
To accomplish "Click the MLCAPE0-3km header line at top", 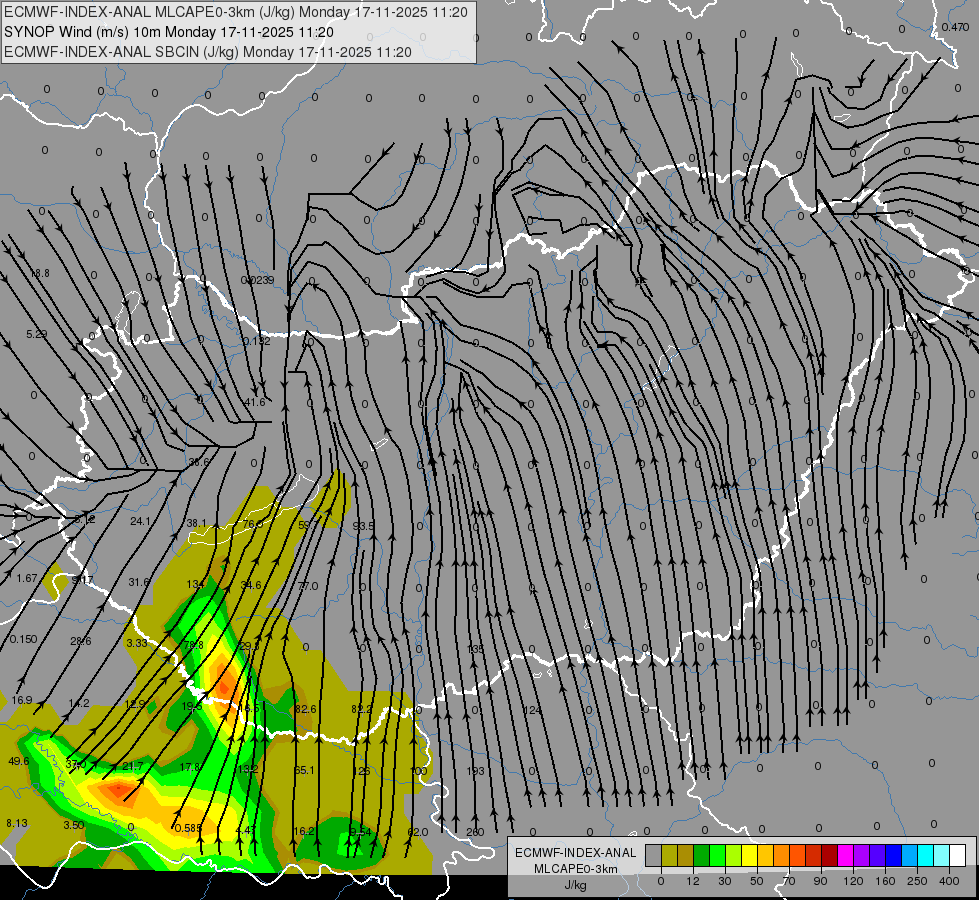I will (x=236, y=12).
